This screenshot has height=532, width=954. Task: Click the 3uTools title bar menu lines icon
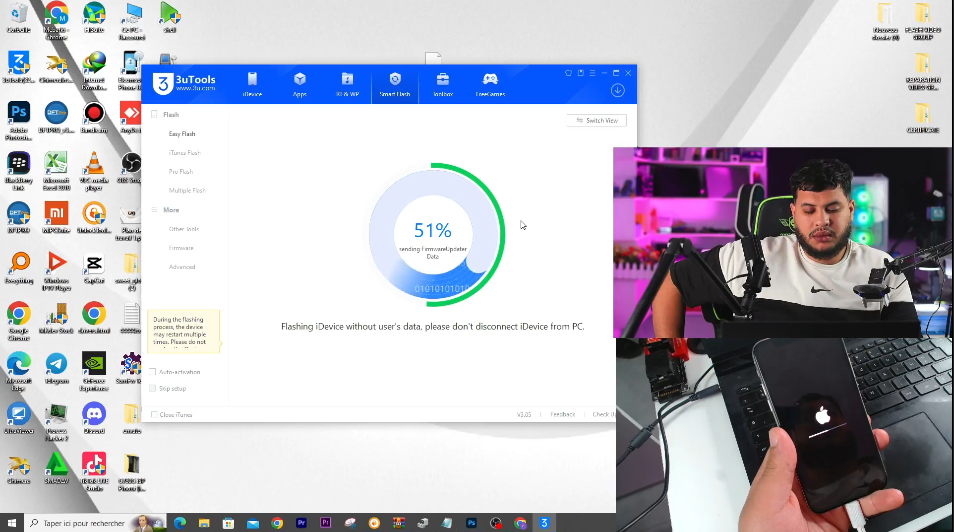(x=592, y=72)
